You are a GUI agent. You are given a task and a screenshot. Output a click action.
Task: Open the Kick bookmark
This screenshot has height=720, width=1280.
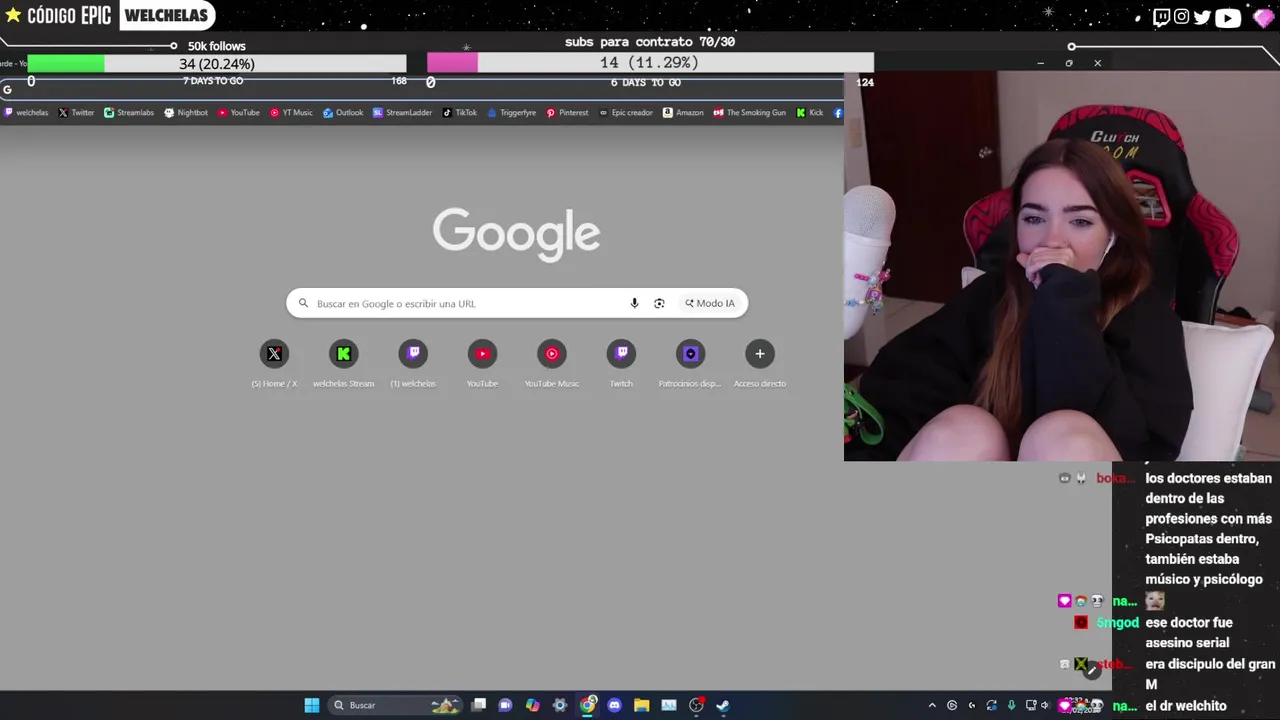[x=810, y=113]
